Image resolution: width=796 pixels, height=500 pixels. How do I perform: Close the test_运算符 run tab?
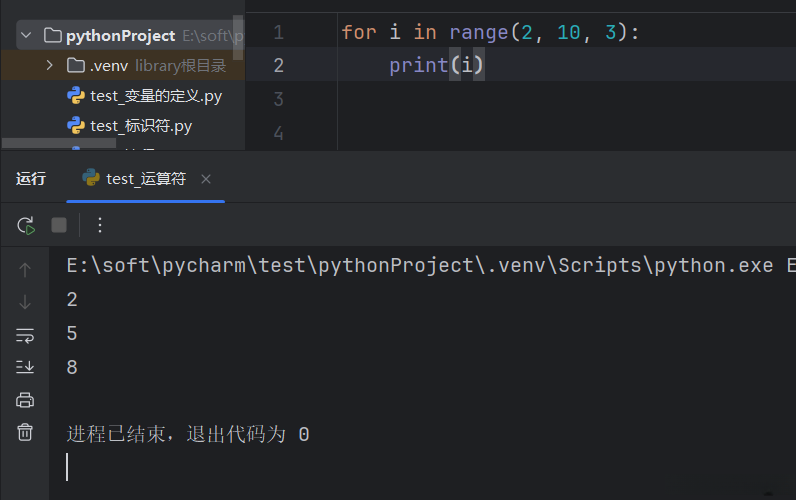click(206, 179)
